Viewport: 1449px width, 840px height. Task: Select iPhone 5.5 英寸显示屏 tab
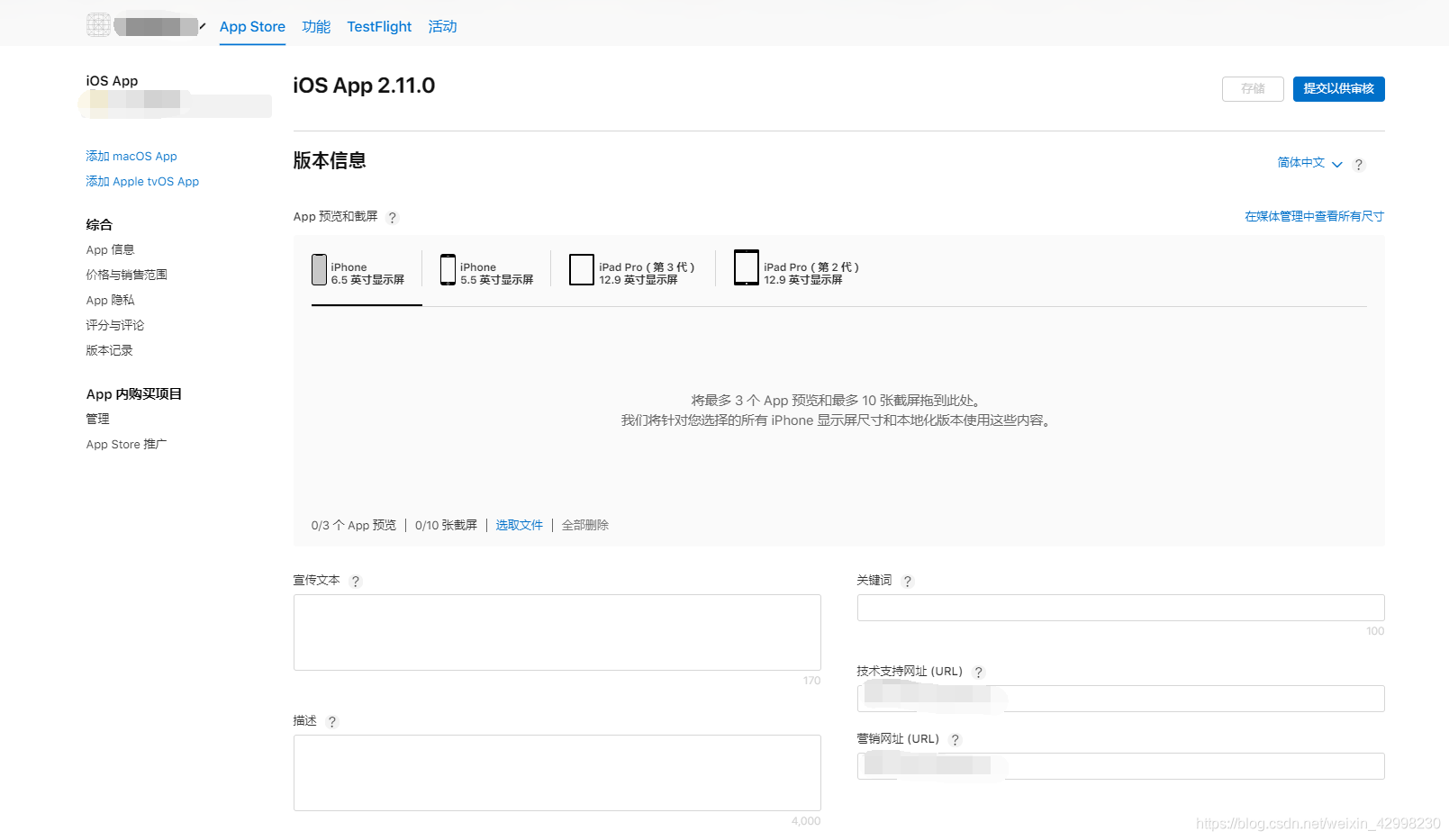pyautogui.click(x=486, y=274)
